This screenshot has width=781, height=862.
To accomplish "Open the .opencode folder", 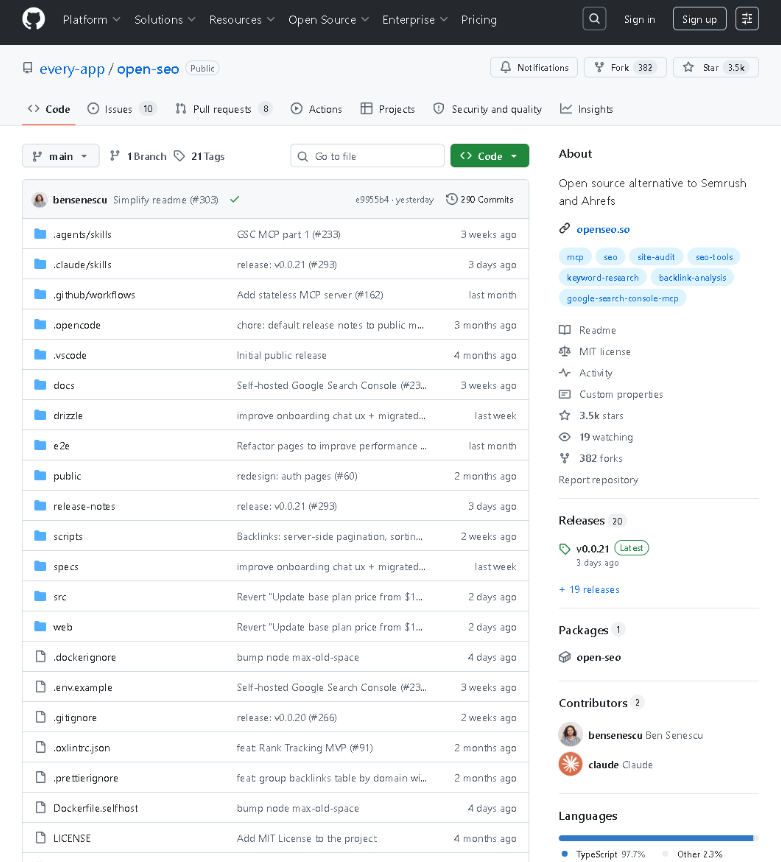I will pos(76,325).
